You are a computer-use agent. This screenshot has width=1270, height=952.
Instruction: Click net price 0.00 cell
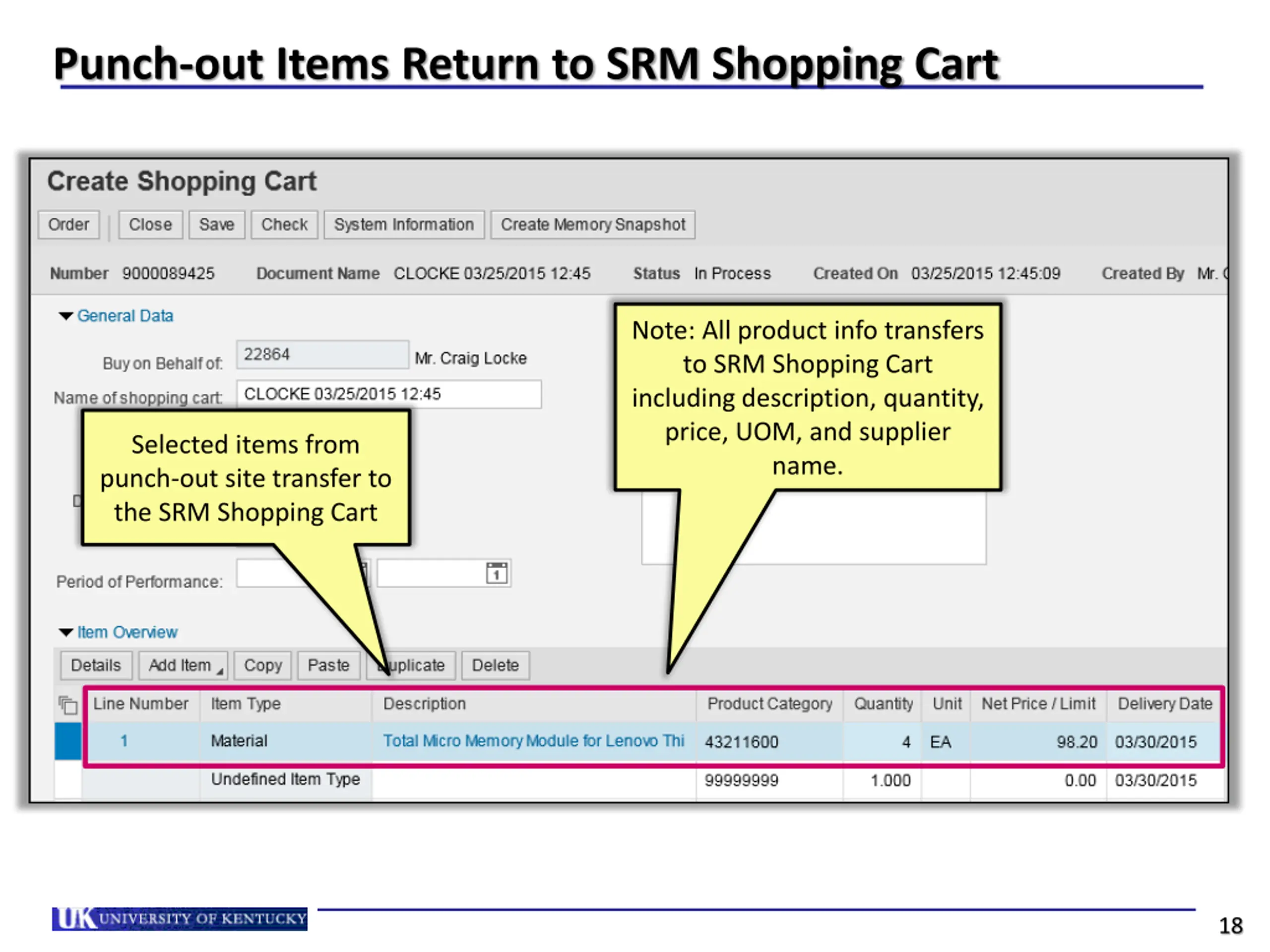click(x=1038, y=780)
